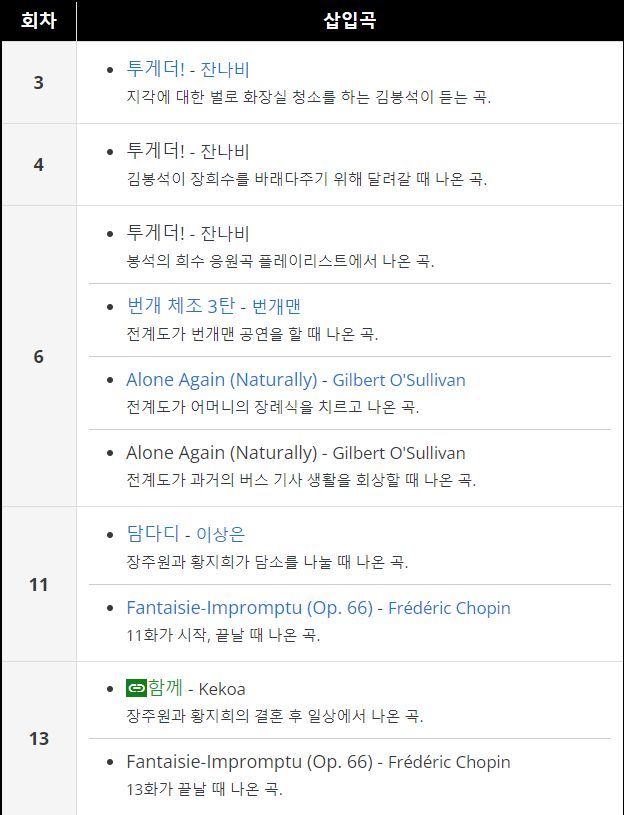
Task: Select the episode 11 number cell
Action: click(38, 584)
